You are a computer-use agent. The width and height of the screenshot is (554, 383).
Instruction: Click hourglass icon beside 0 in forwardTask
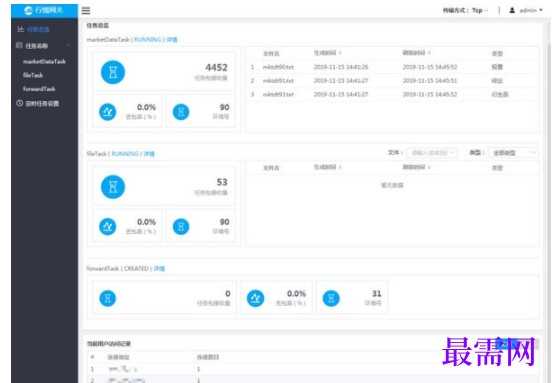107,298
